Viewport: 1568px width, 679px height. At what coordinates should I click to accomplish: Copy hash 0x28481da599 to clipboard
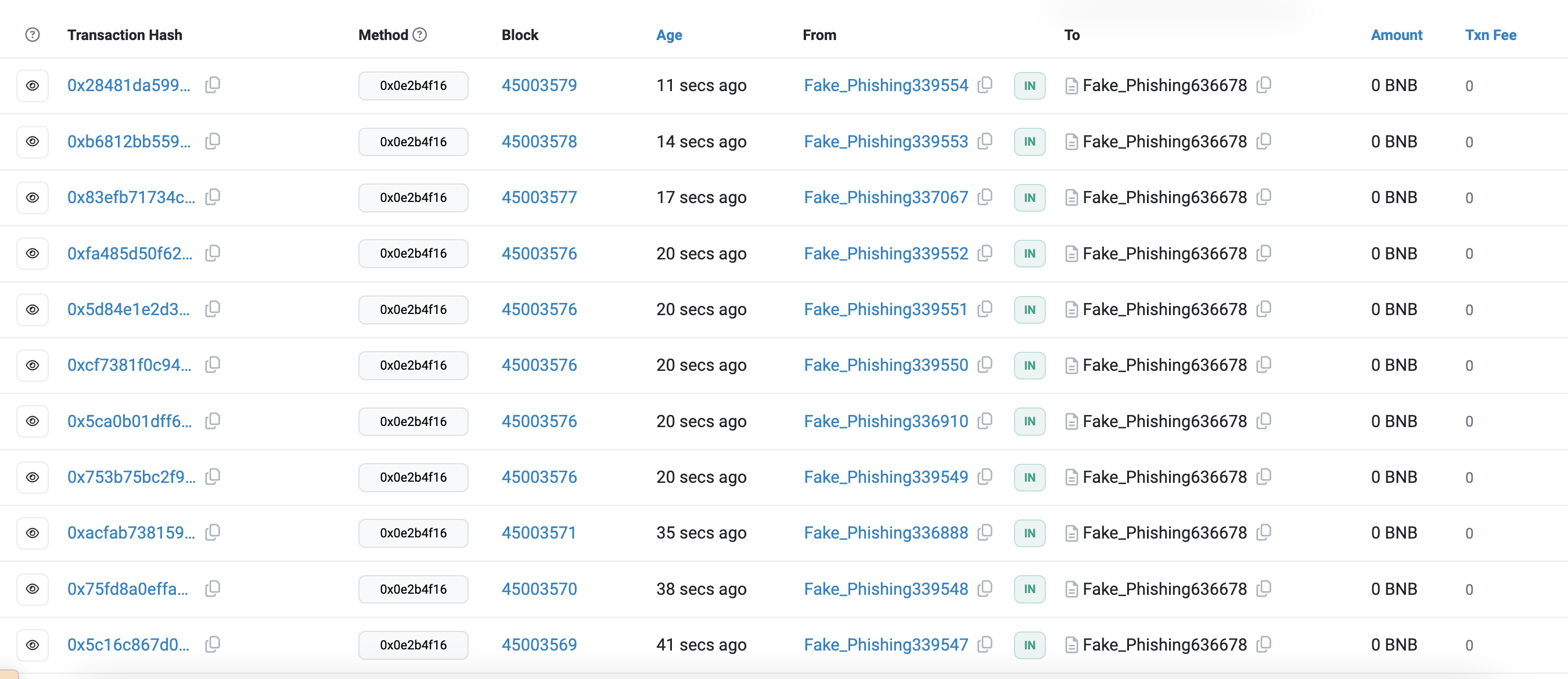coord(213,85)
